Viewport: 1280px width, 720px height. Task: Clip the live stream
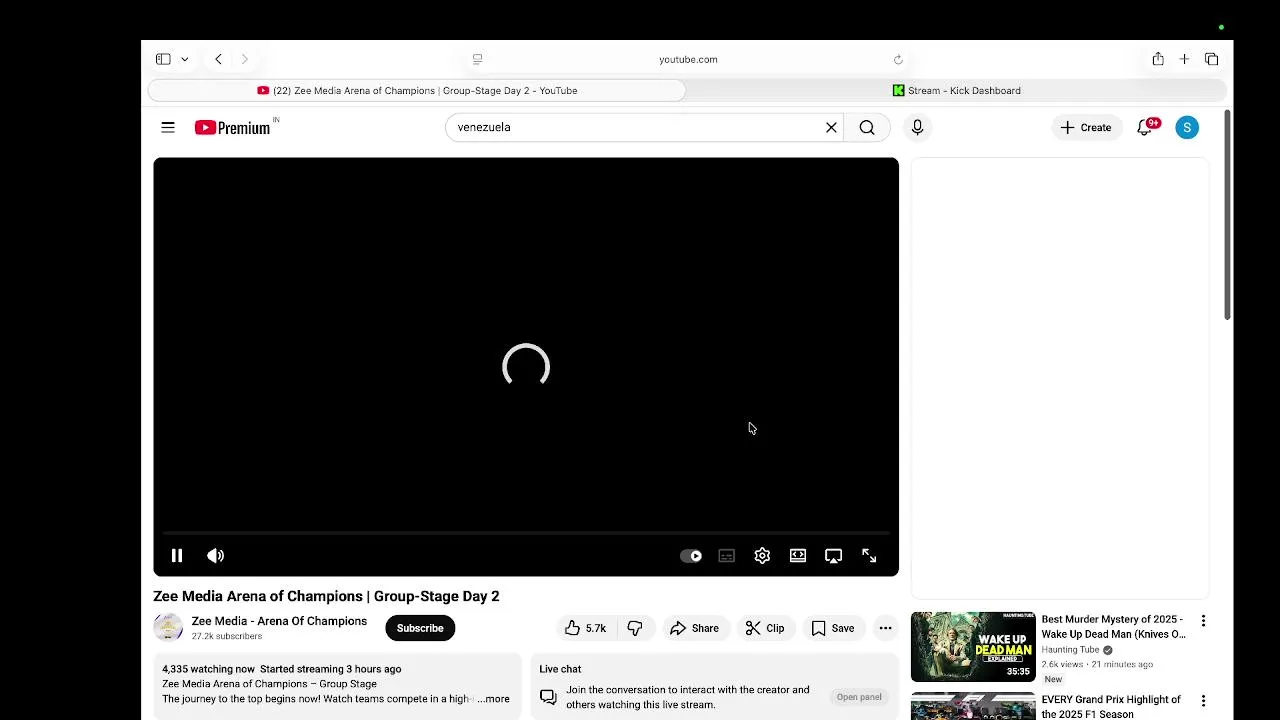point(765,628)
